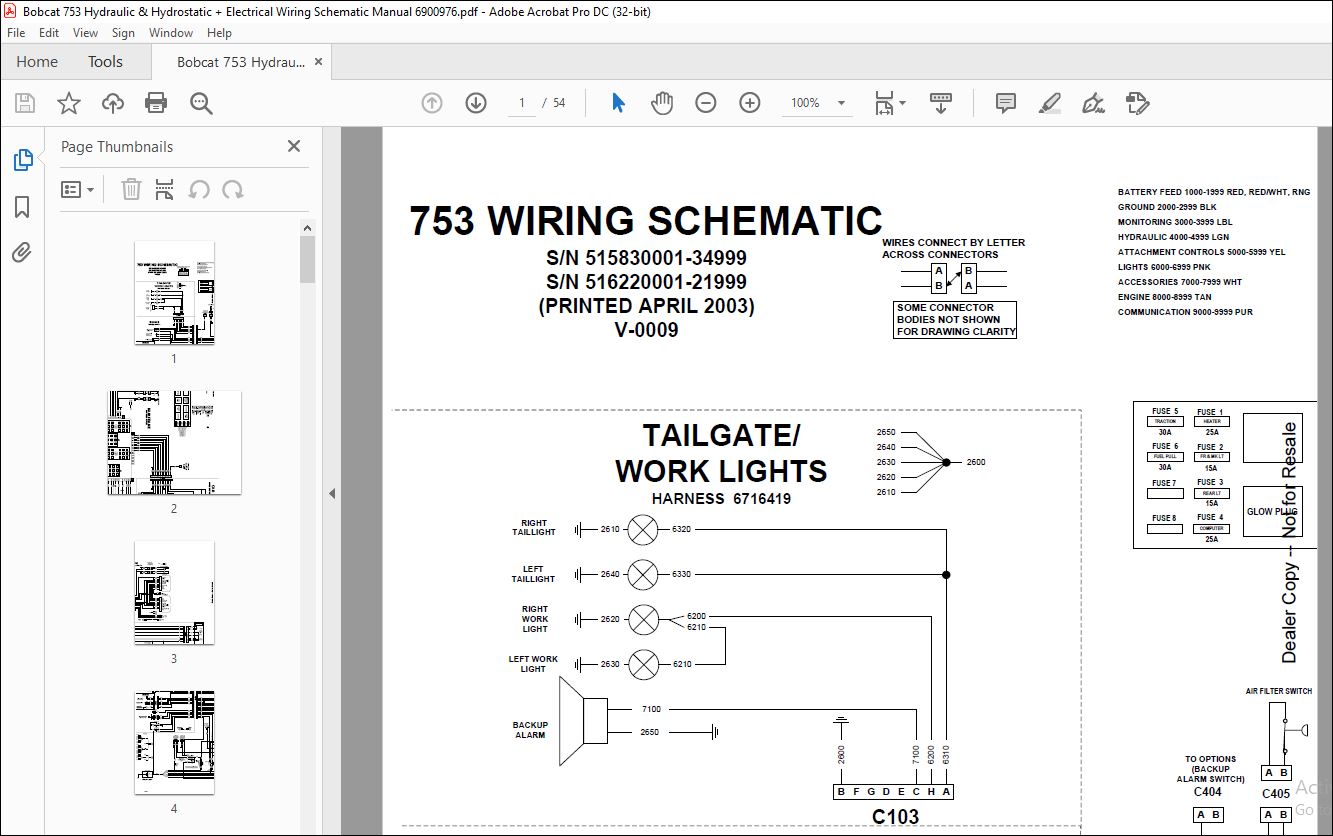Rotate page counterclockwise
Image resolution: width=1333 pixels, height=836 pixels.
[199, 189]
